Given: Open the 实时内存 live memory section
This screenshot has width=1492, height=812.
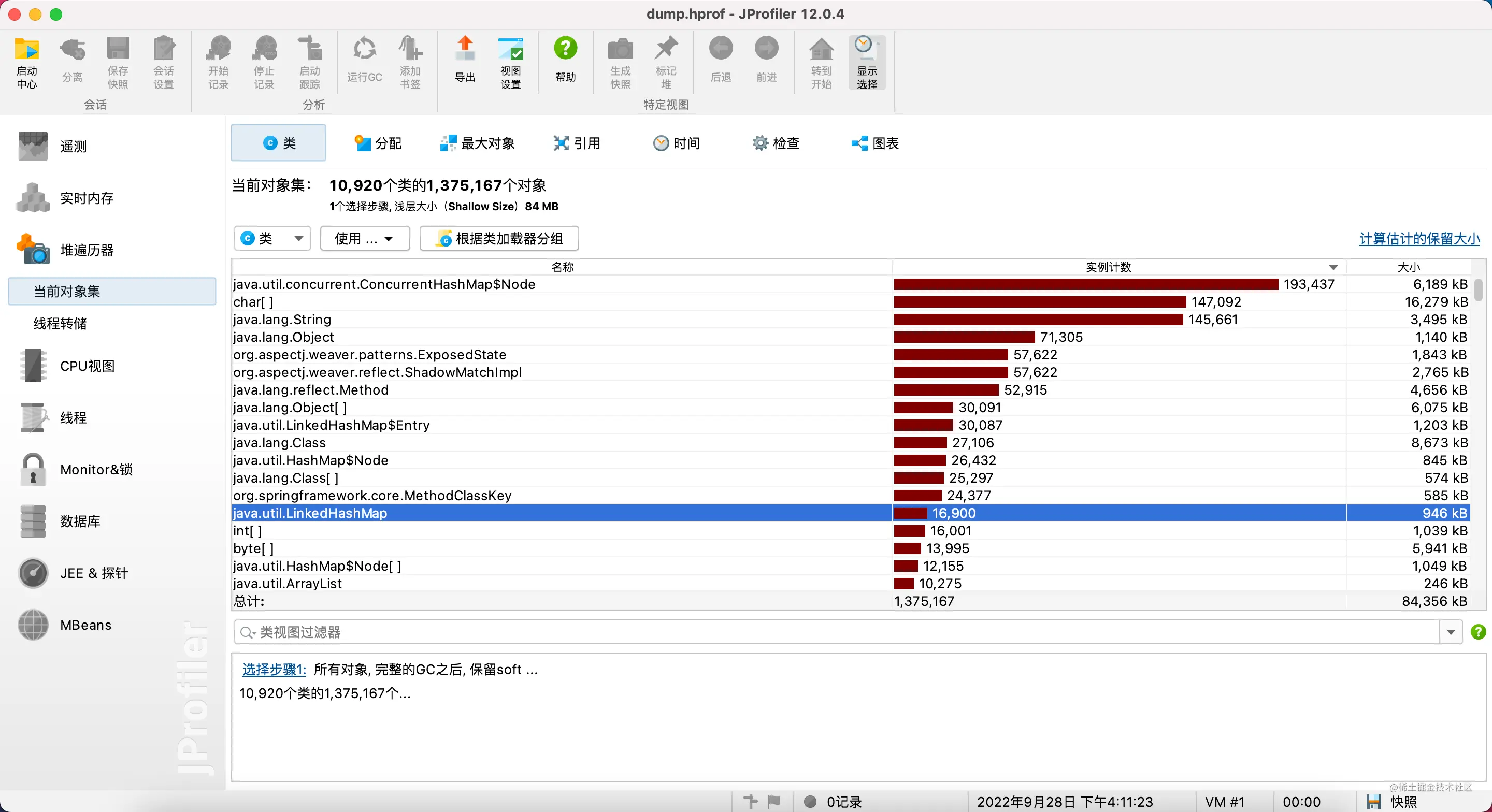Looking at the screenshot, I should click(66, 198).
